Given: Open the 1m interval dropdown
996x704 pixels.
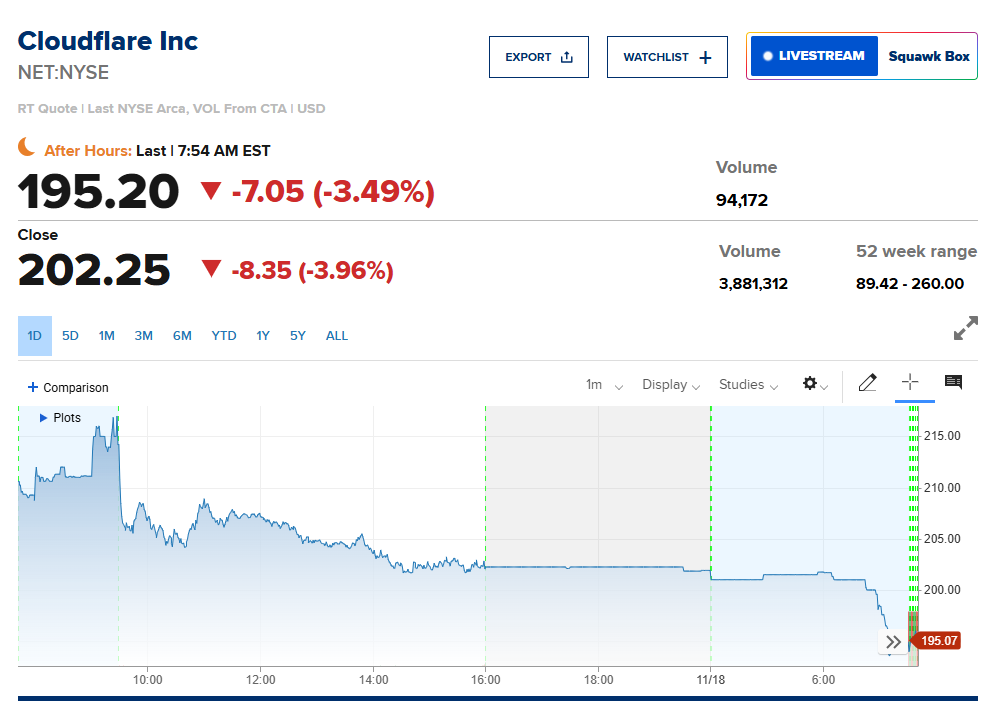Looking at the screenshot, I should coord(604,385).
